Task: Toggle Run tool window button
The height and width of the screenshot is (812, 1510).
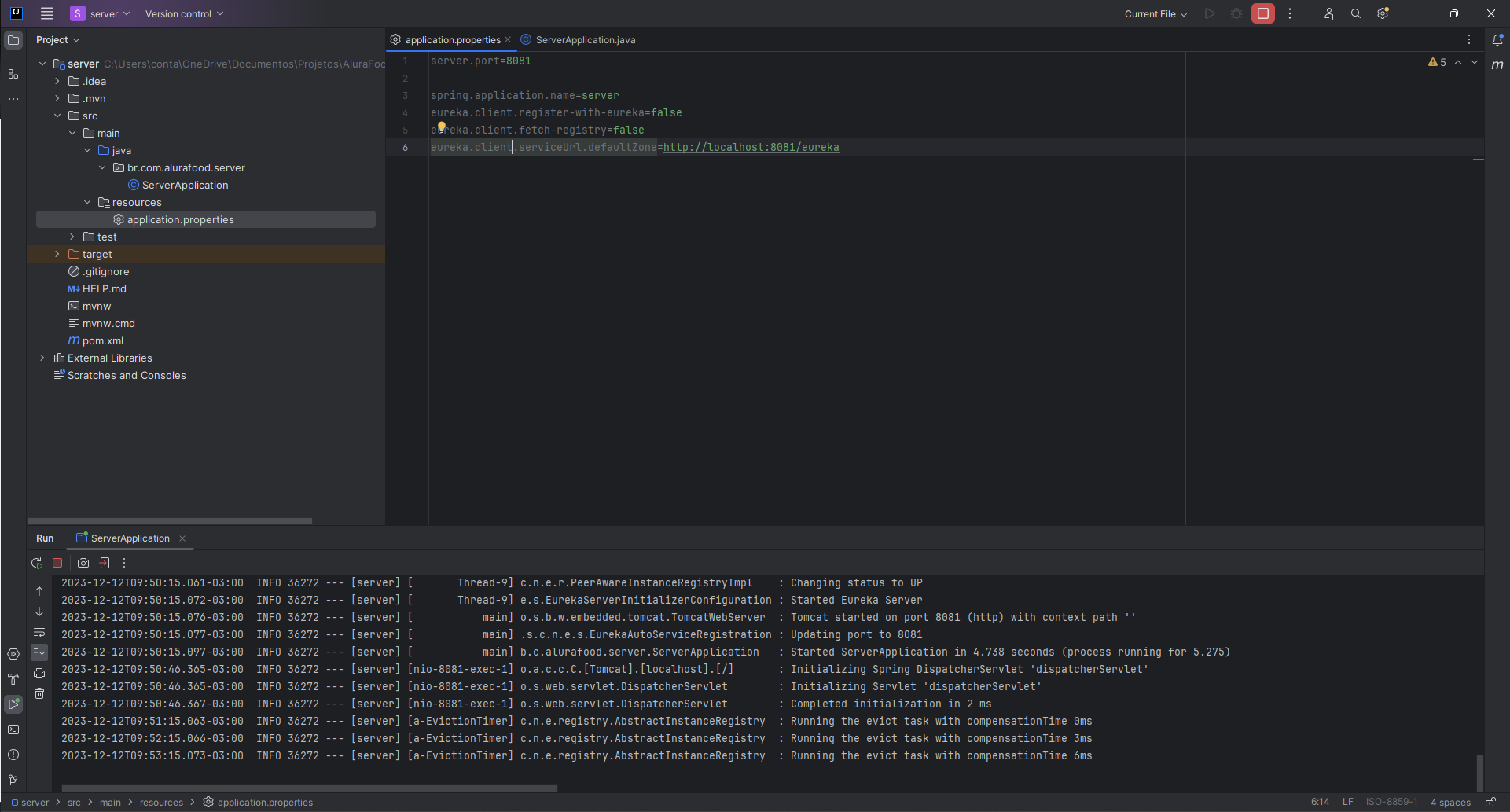Action: [13, 704]
